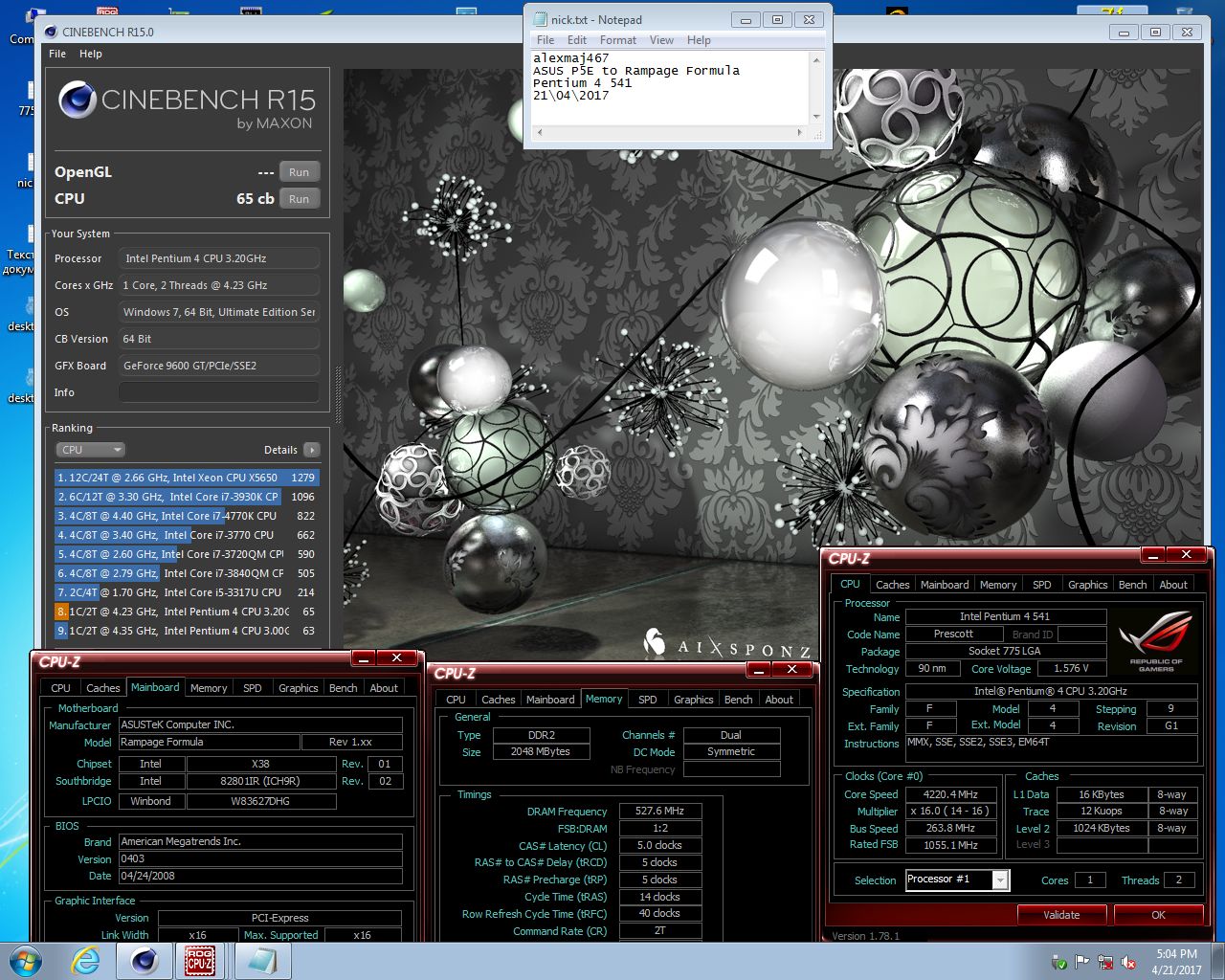Viewport: 1225px width, 980px height.
Task: Select ranking row 7 Core i5-3317U
Action: click(x=187, y=592)
